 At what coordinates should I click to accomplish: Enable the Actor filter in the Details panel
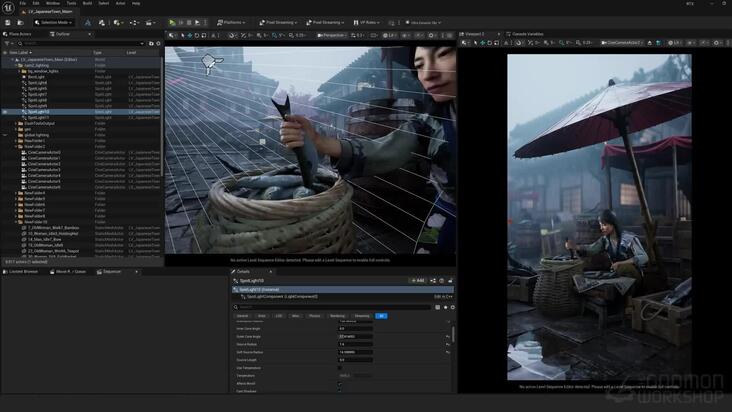pos(261,316)
